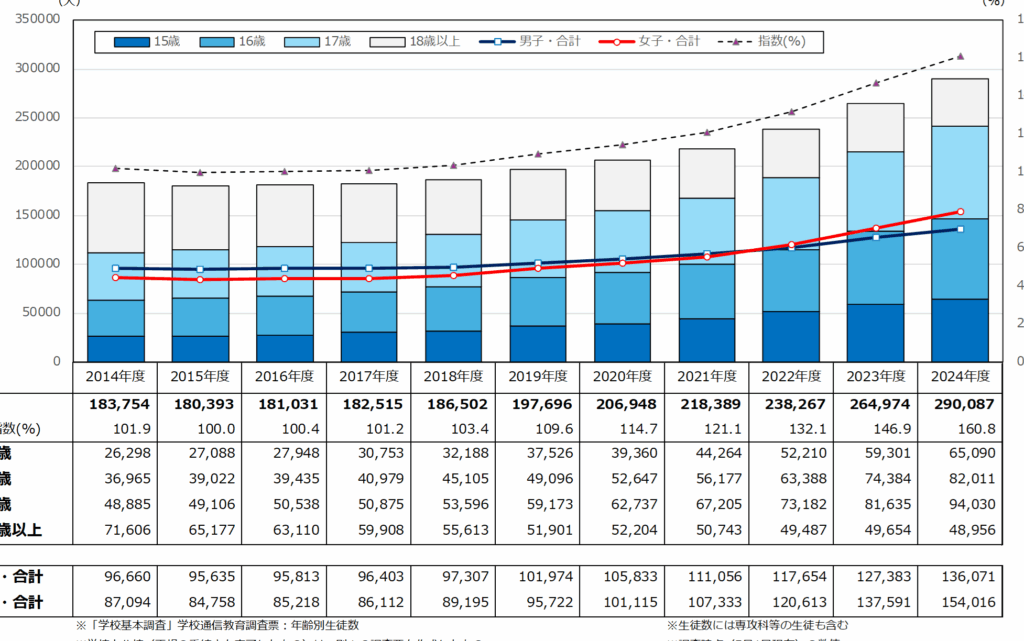Click the 18歳以上 bar segment for 2014年度

coord(115,217)
